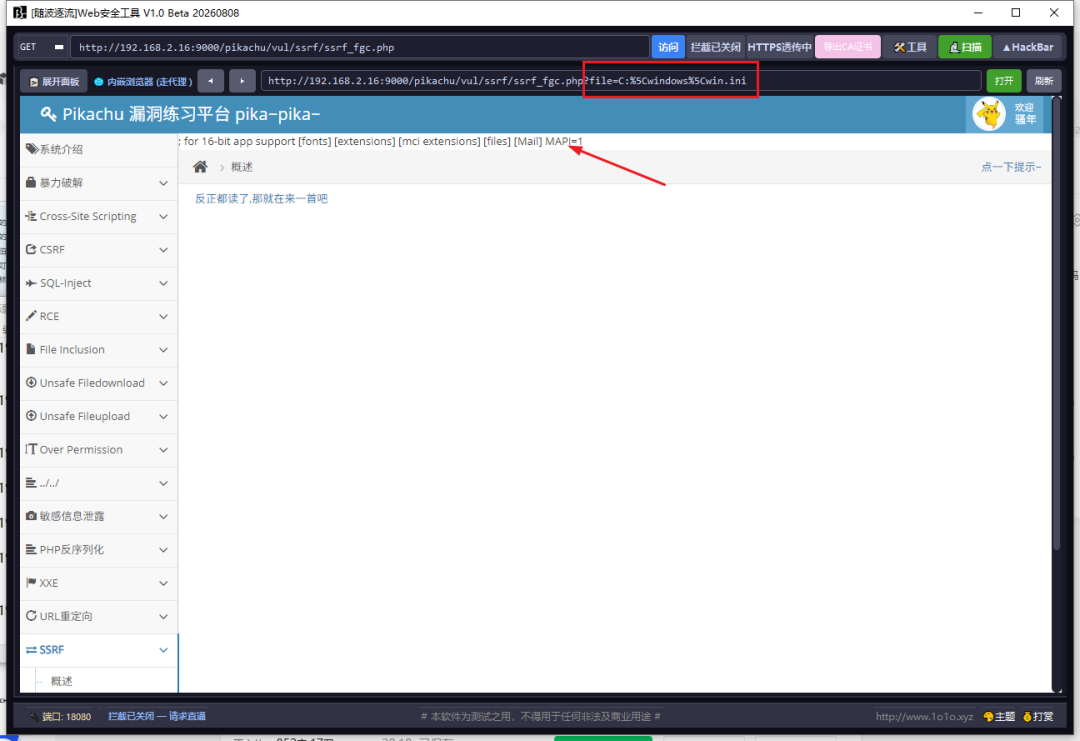This screenshot has height=741, width=1080.
Task: Start a scan with 扫描 button
Action: [x=964, y=47]
